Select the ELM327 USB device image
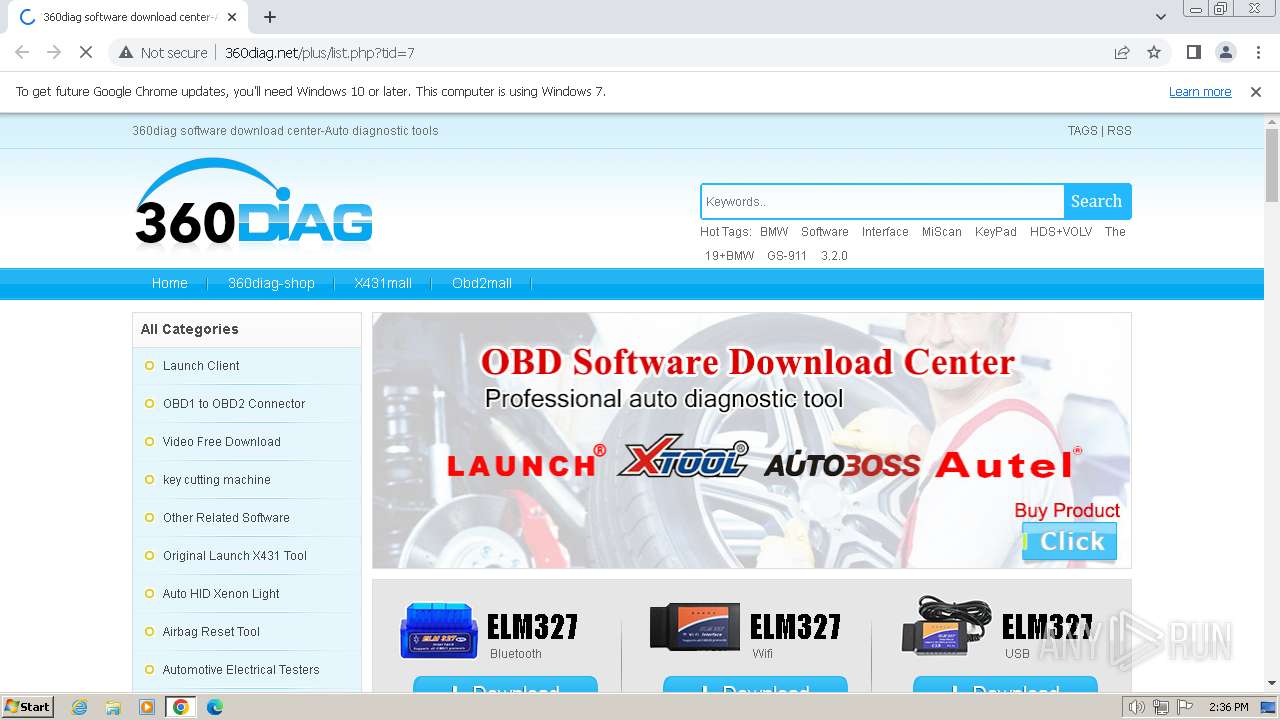The width and height of the screenshot is (1280, 720). tap(946, 626)
